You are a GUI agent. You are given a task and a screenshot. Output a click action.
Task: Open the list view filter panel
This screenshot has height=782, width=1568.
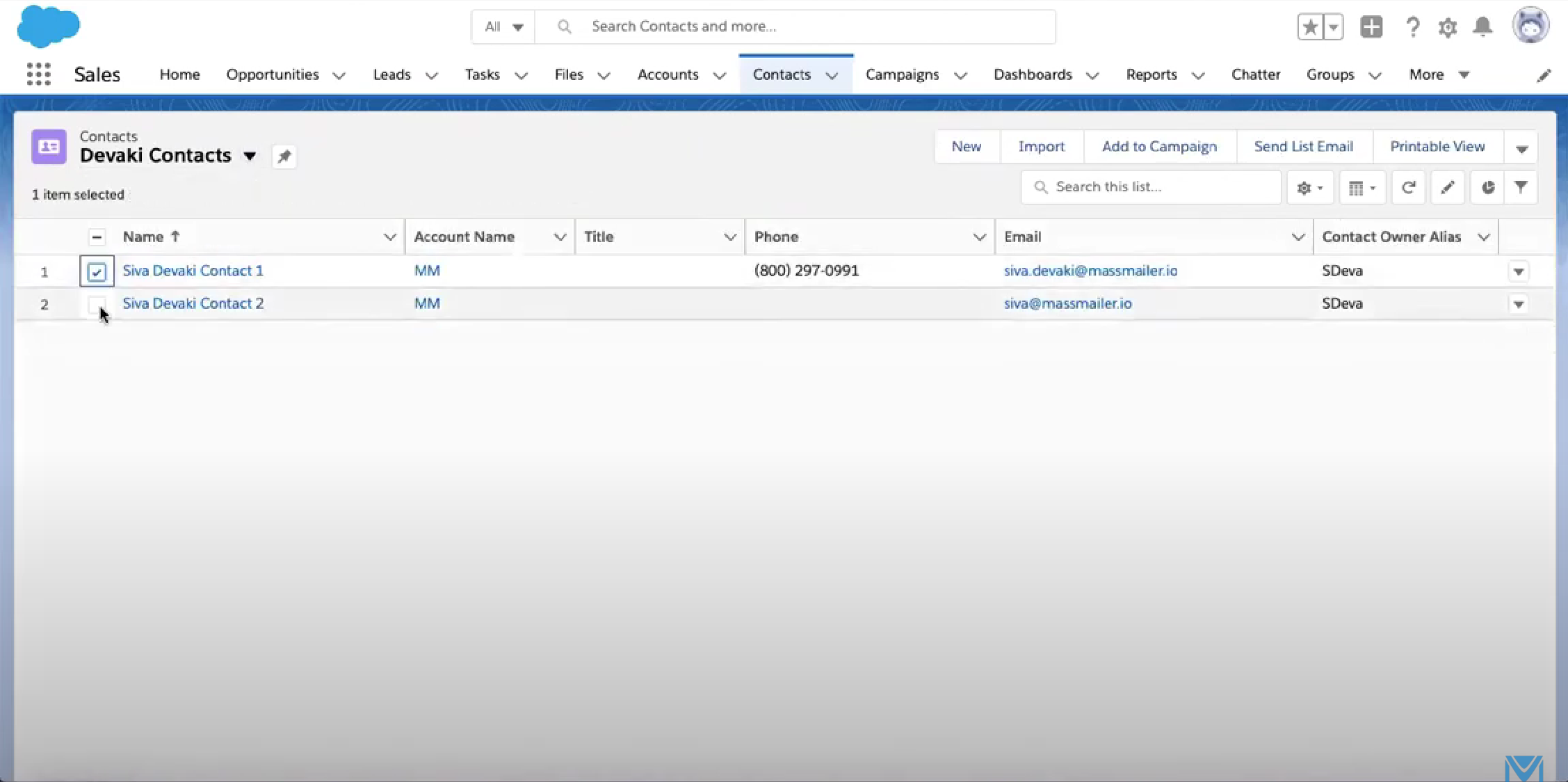coord(1521,187)
